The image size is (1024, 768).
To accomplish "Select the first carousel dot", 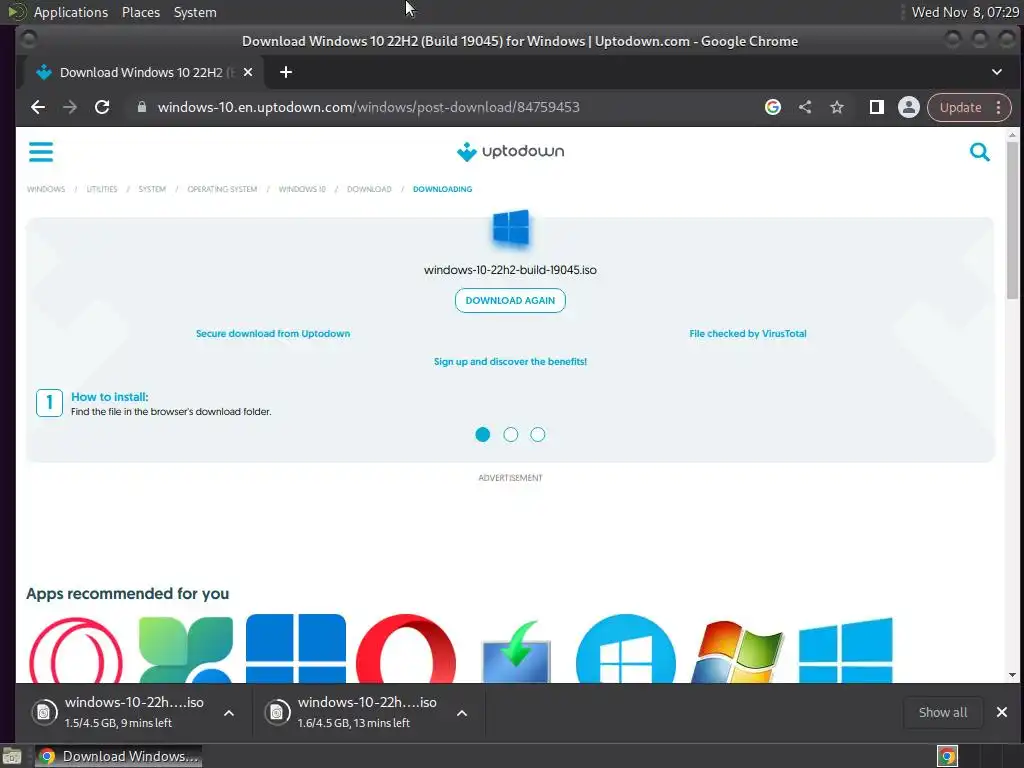I will point(483,435).
